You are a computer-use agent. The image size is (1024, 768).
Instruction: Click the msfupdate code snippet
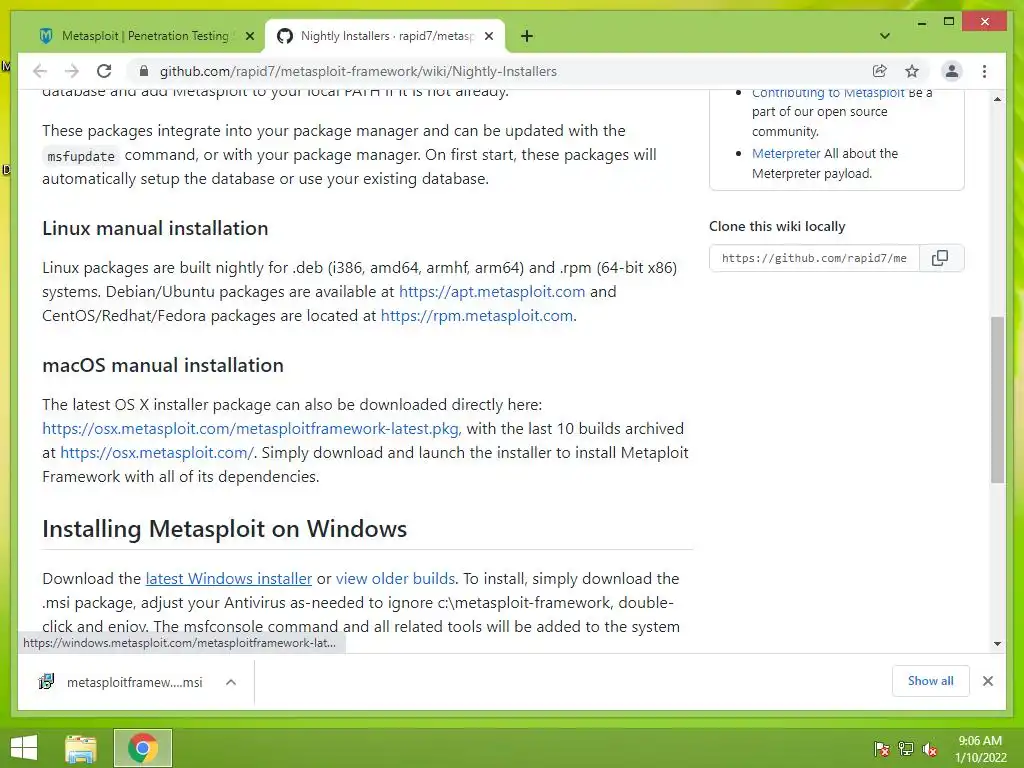coord(81,156)
